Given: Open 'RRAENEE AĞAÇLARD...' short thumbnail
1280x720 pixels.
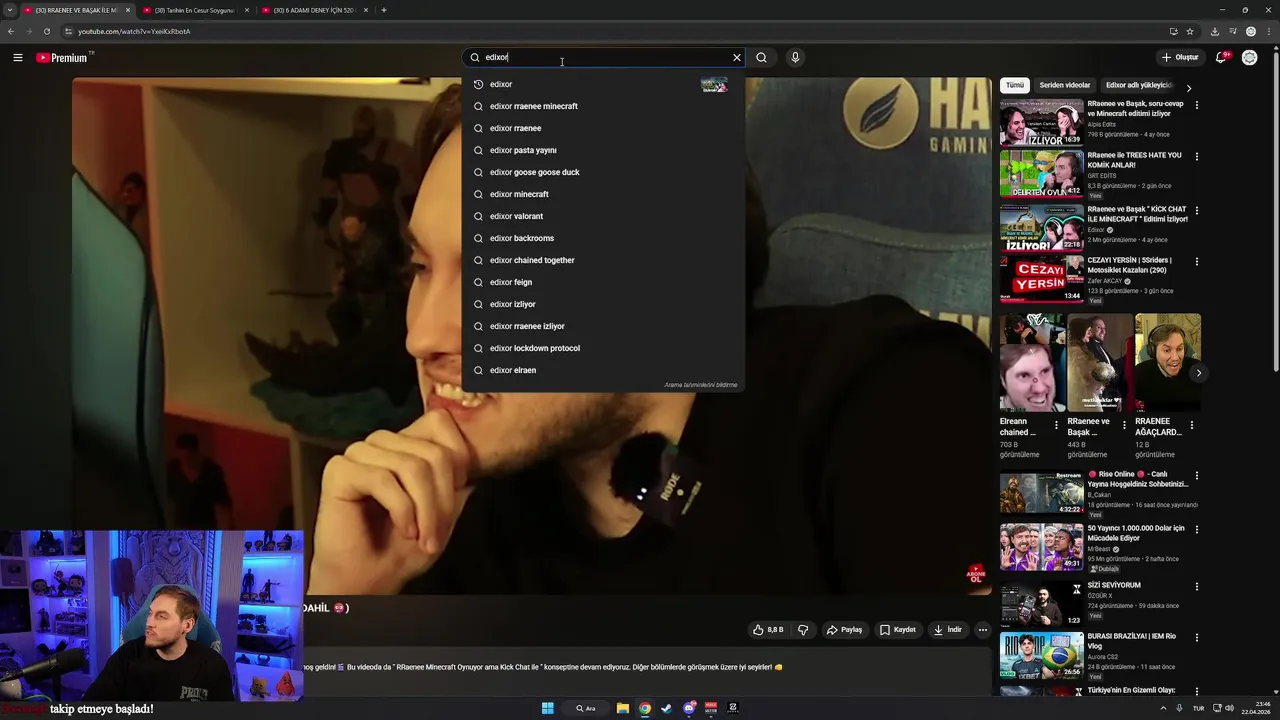Looking at the screenshot, I should pyautogui.click(x=1168, y=363).
